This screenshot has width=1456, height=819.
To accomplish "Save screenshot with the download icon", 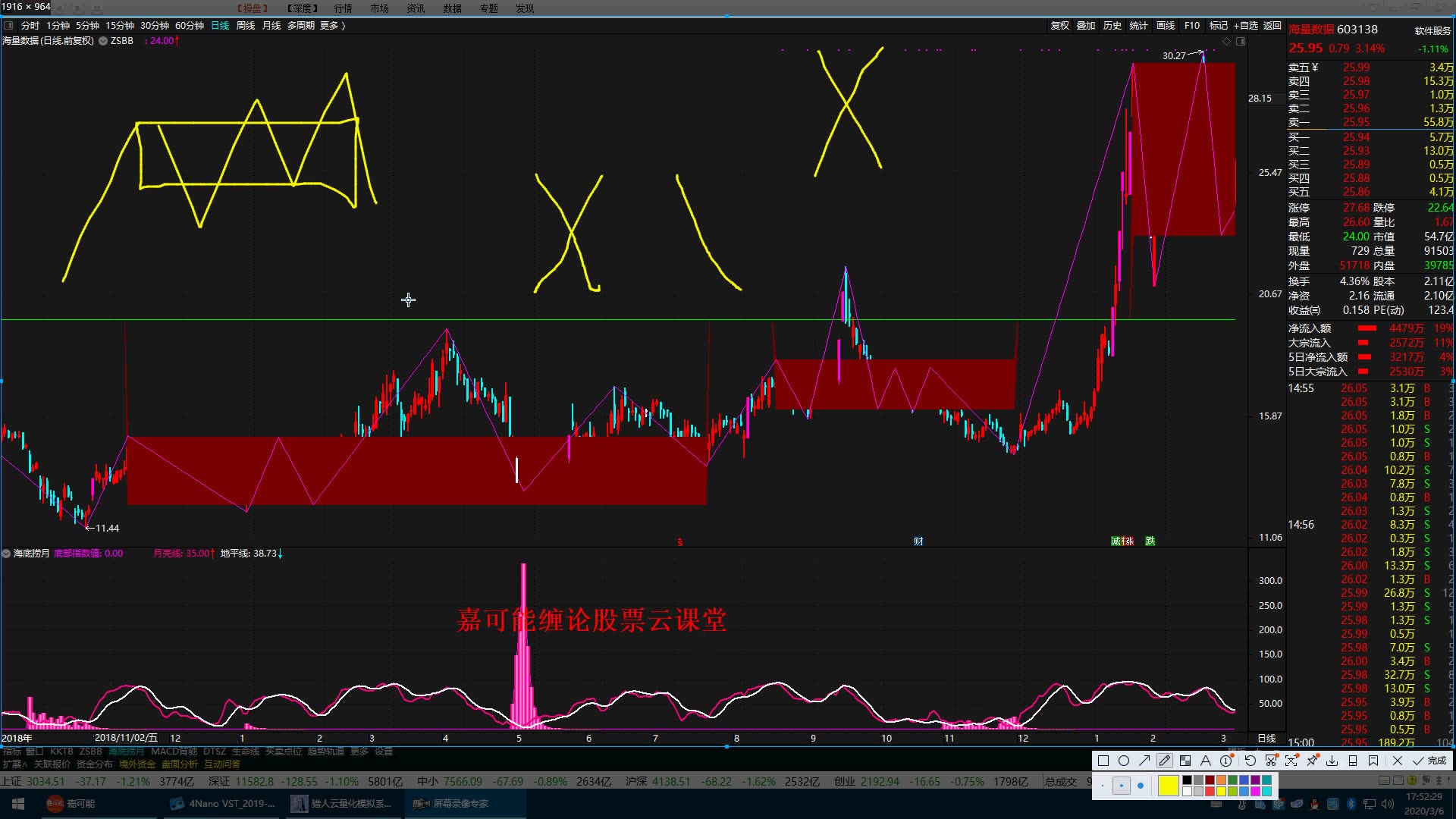I will [x=1332, y=761].
